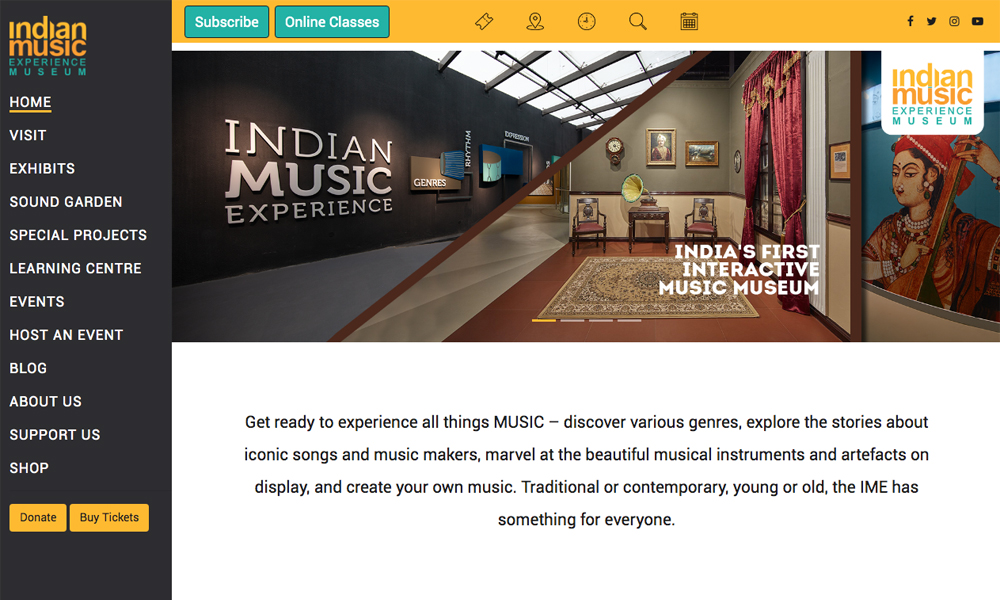
Task: Click the clock opening hours icon
Action: pyautogui.click(x=587, y=22)
